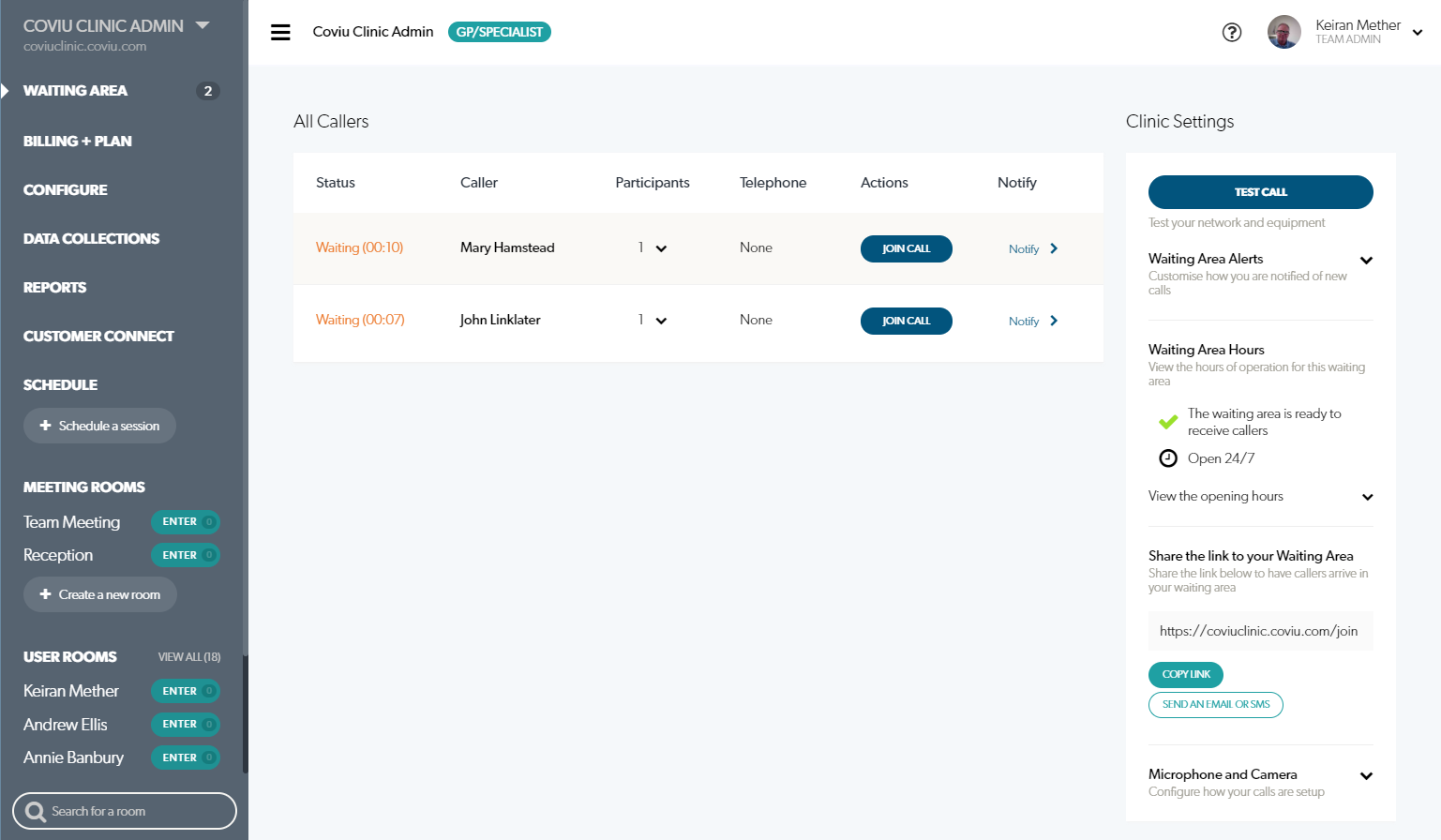The image size is (1441, 840).
Task: Join Mary Hamstead's call
Action: coord(907,248)
